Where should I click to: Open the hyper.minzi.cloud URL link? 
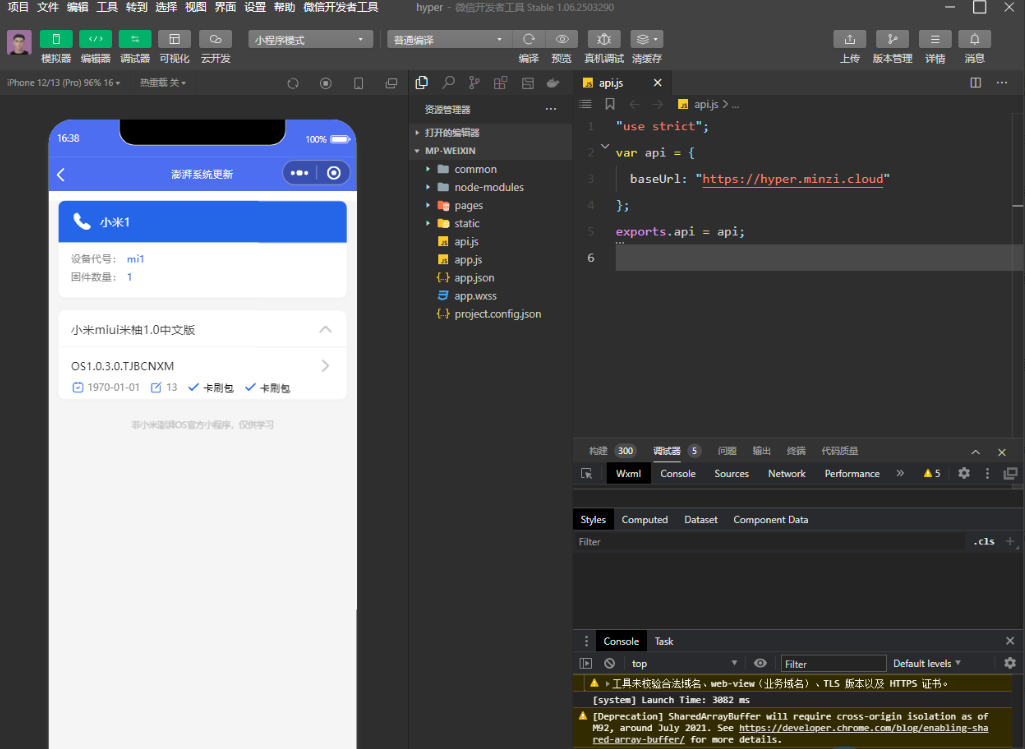[793, 179]
